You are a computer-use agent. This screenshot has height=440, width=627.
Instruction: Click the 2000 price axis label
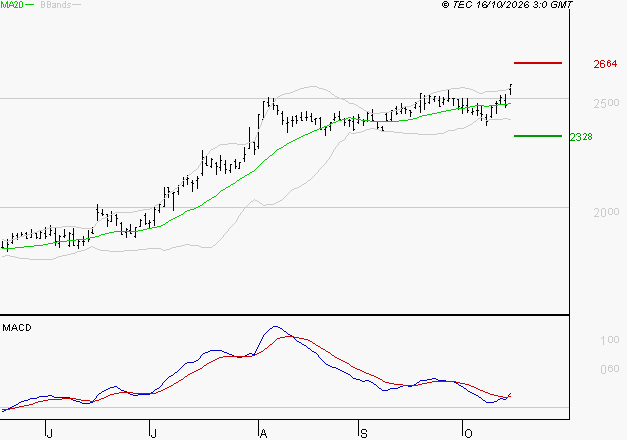[606, 212]
